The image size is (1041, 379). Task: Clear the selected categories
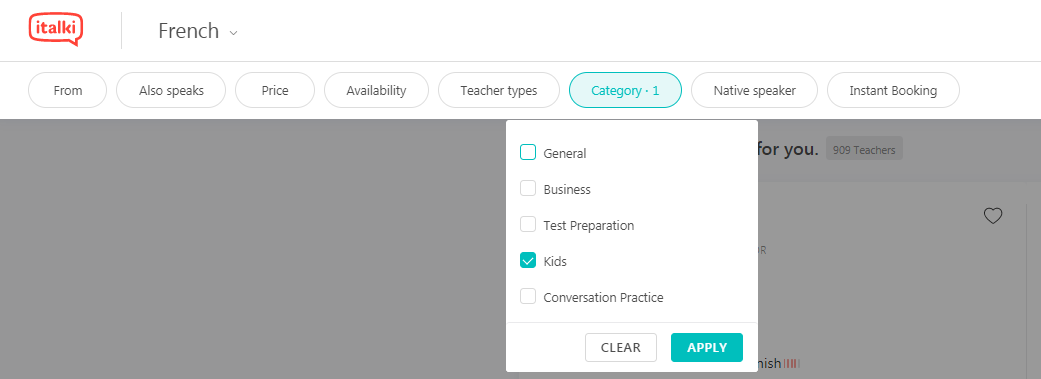click(621, 347)
